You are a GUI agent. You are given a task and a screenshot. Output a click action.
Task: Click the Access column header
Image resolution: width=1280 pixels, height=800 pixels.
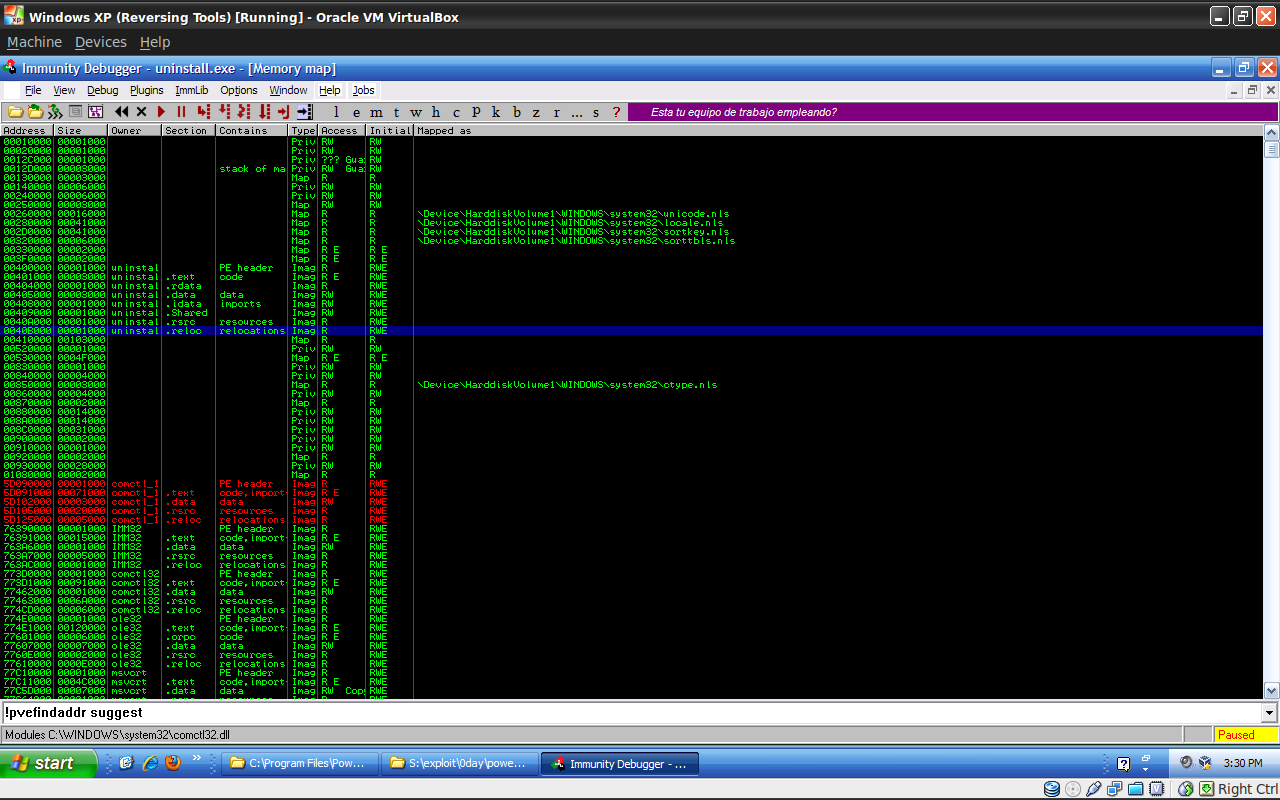(x=342, y=131)
